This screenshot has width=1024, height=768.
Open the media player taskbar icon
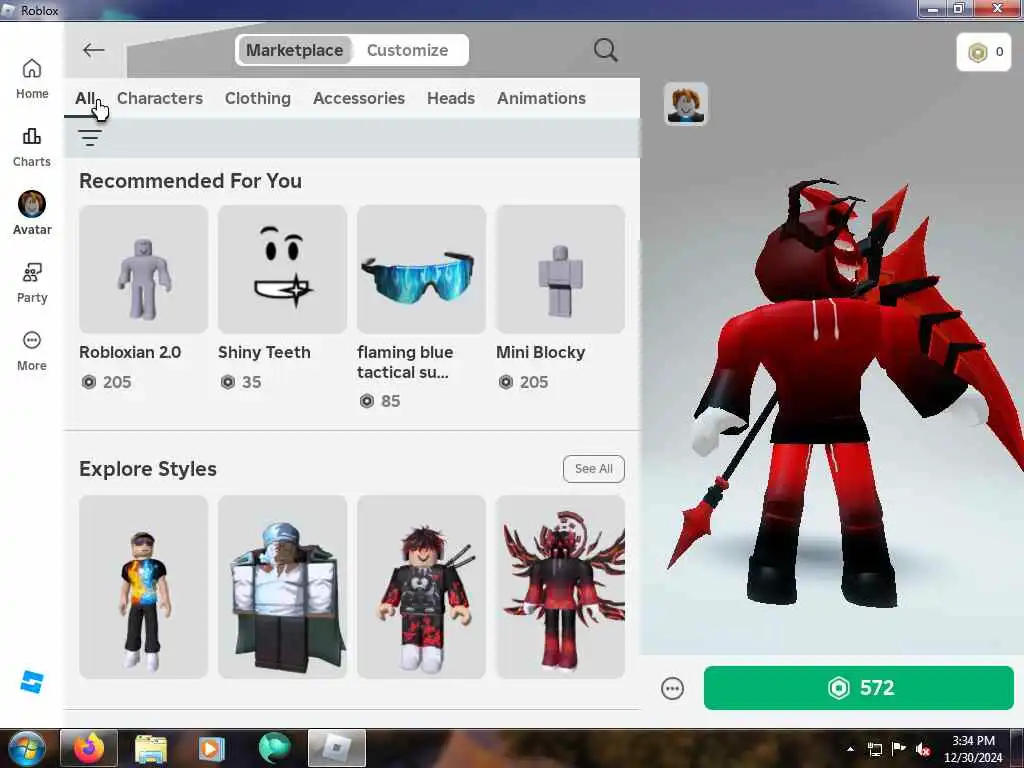click(x=211, y=748)
